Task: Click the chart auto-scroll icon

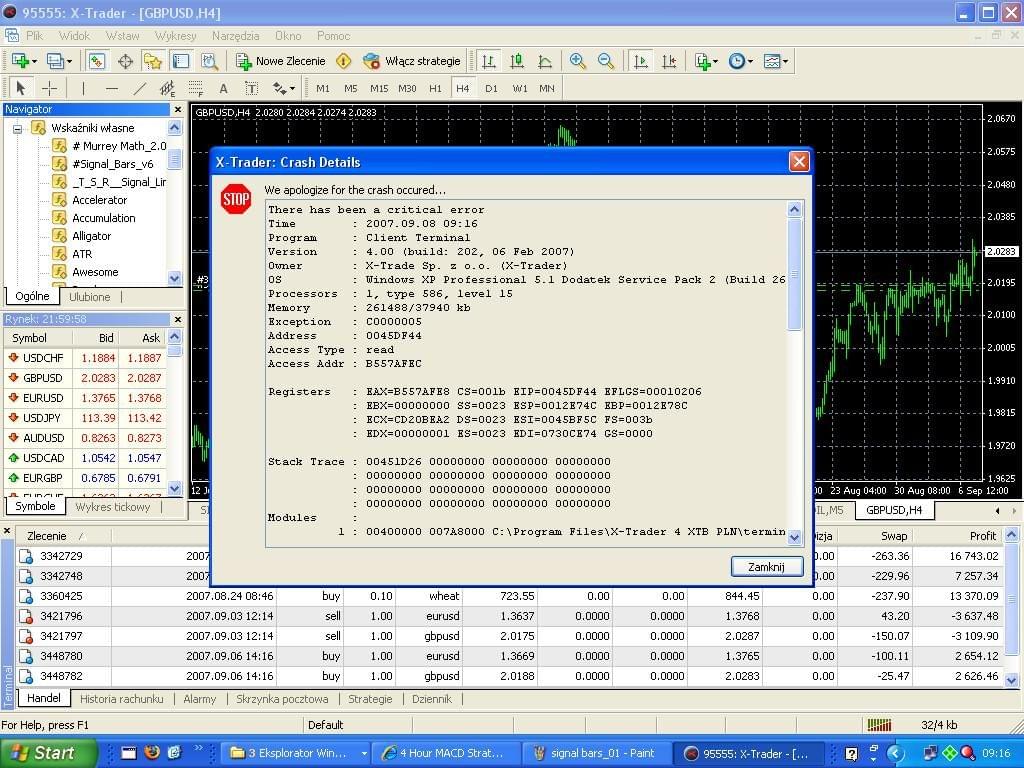Action: tap(641, 61)
